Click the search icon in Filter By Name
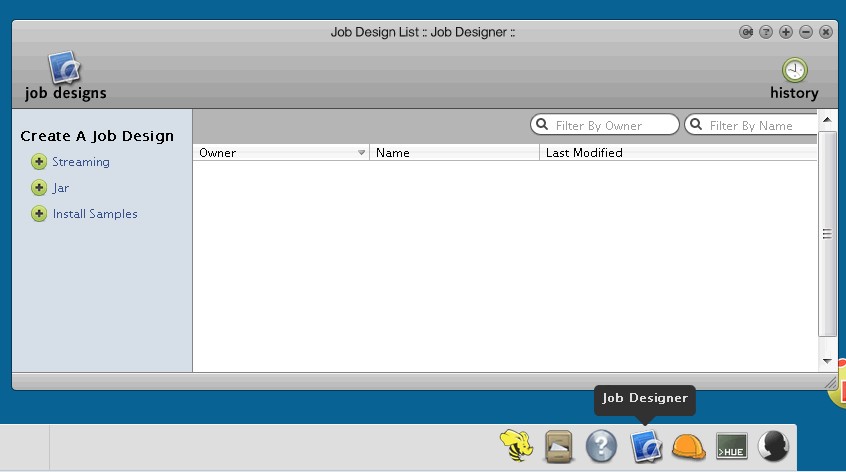 click(696, 124)
